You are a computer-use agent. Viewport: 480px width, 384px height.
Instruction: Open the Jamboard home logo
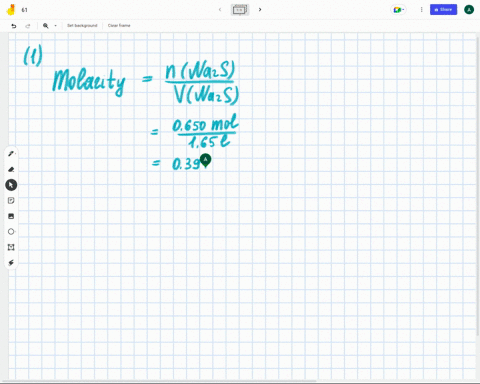[11, 10]
